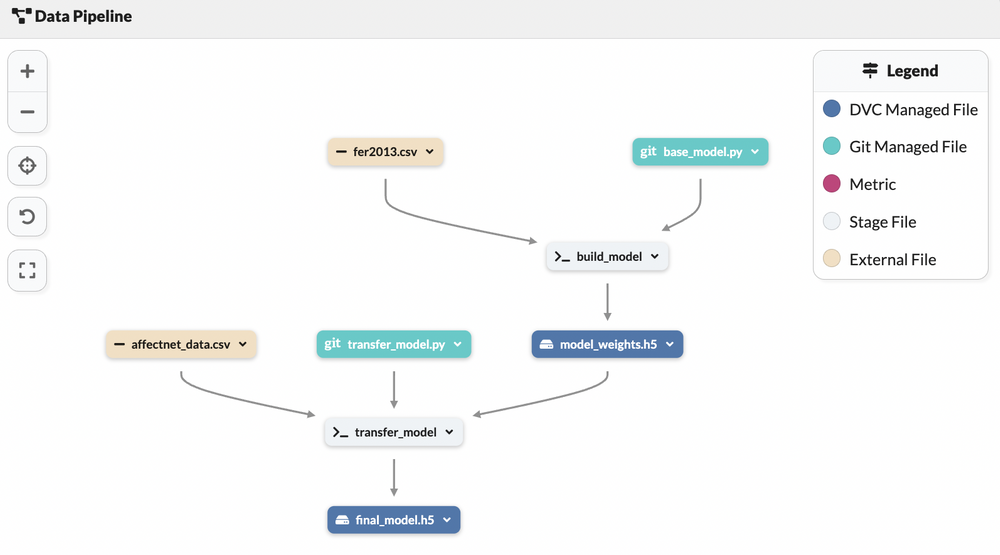Zoom in on the pipeline graph
This screenshot has height=555, width=1000.
(x=27, y=72)
